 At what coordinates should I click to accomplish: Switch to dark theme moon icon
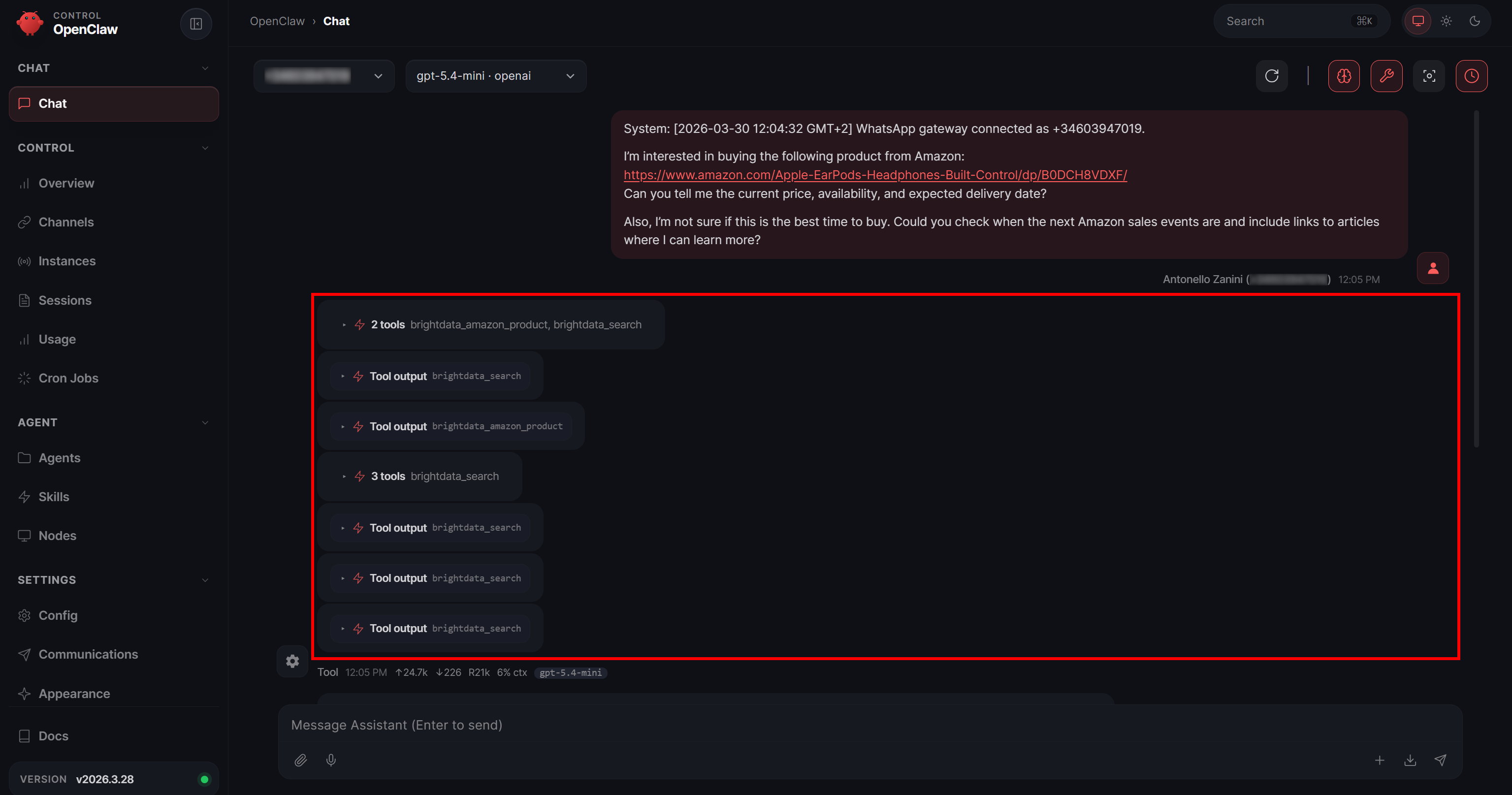click(1475, 21)
